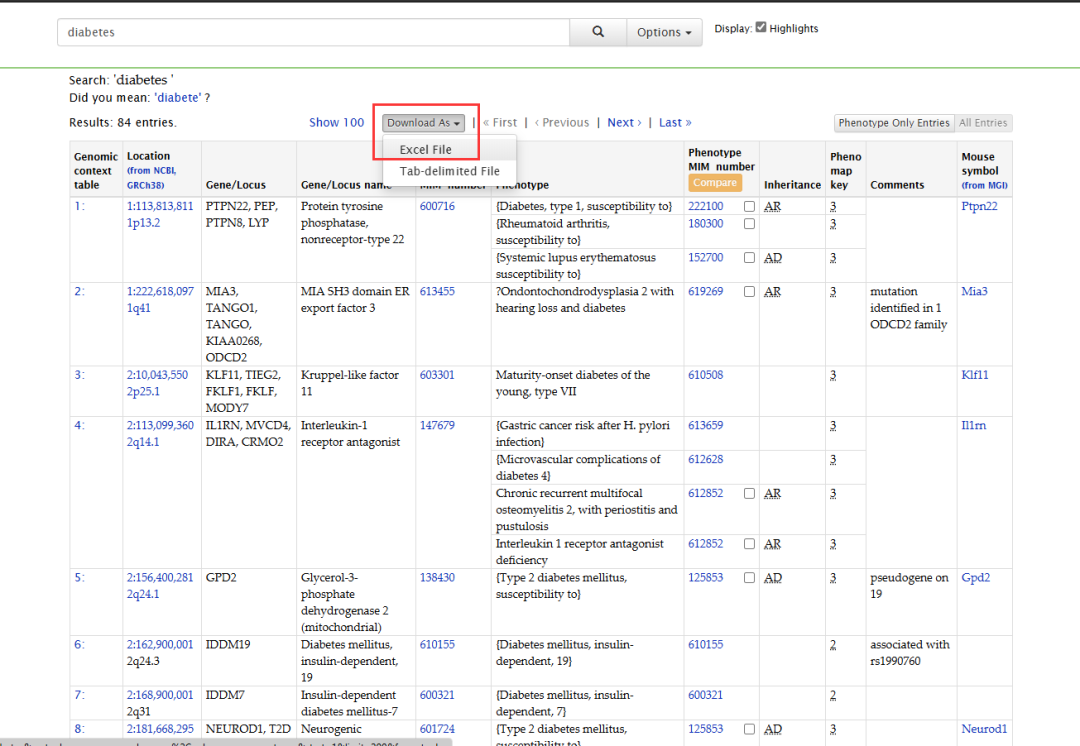The height and width of the screenshot is (746, 1080).
Task: Click the magnifying glass search icon
Action: coord(598,32)
